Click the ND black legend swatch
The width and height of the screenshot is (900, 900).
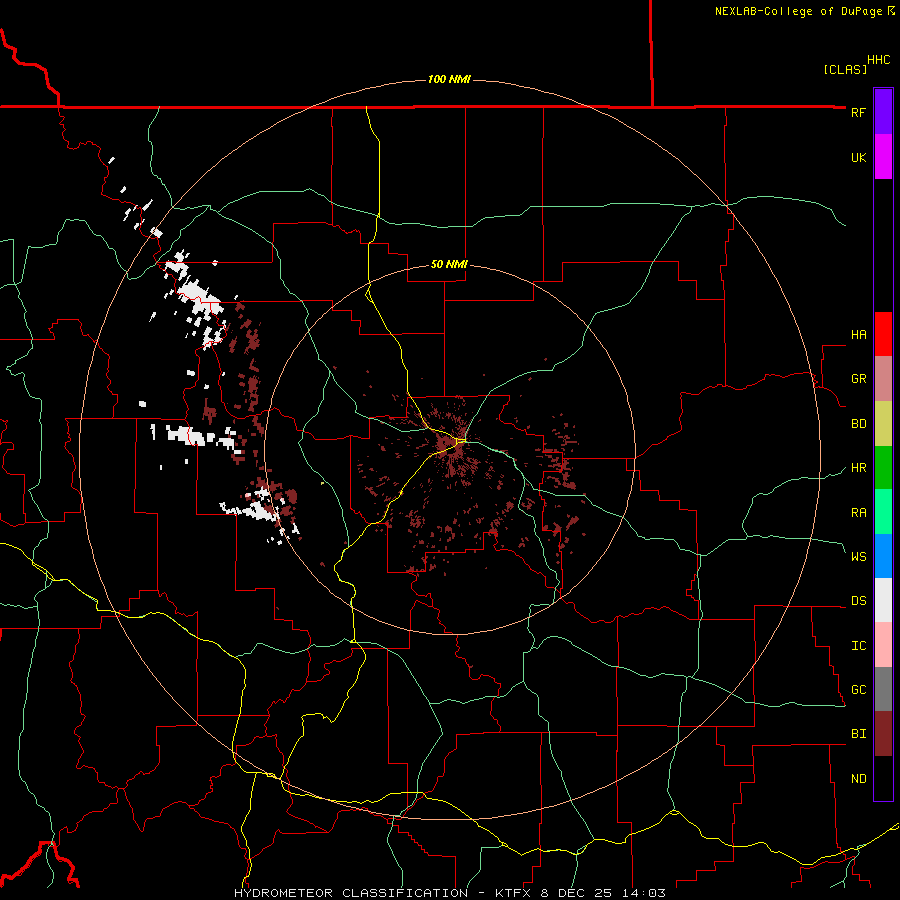(883, 778)
